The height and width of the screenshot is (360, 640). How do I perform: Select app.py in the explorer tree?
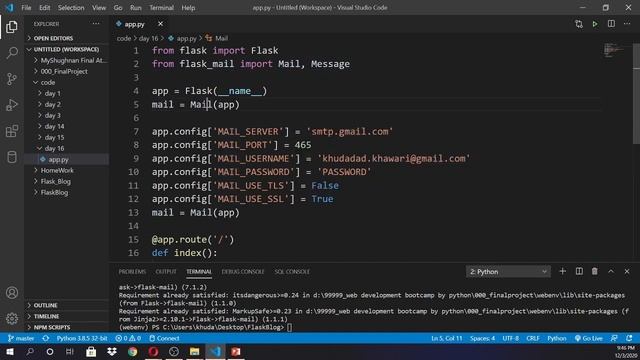click(67, 159)
